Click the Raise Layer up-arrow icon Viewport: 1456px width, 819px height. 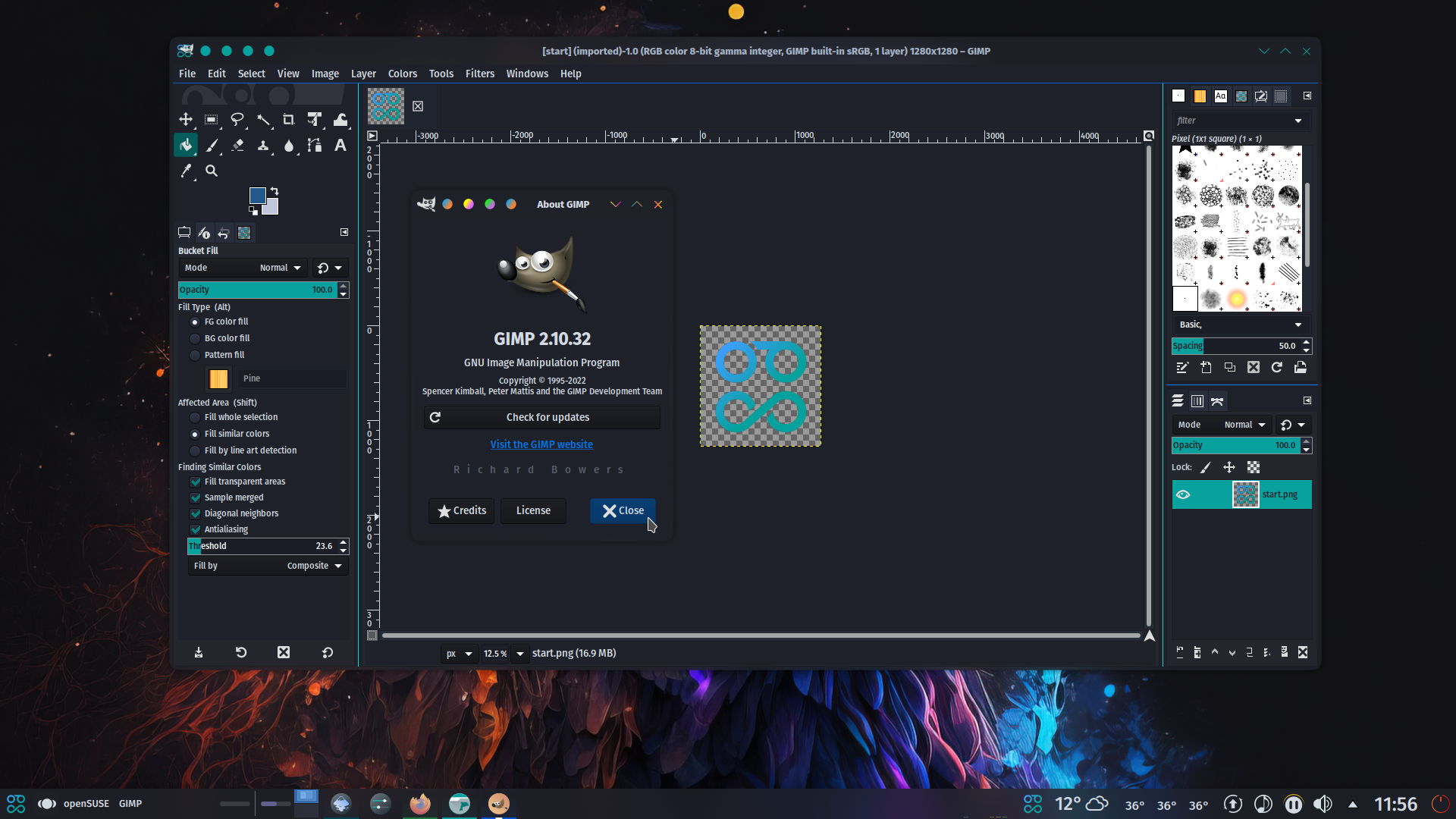tap(1215, 652)
